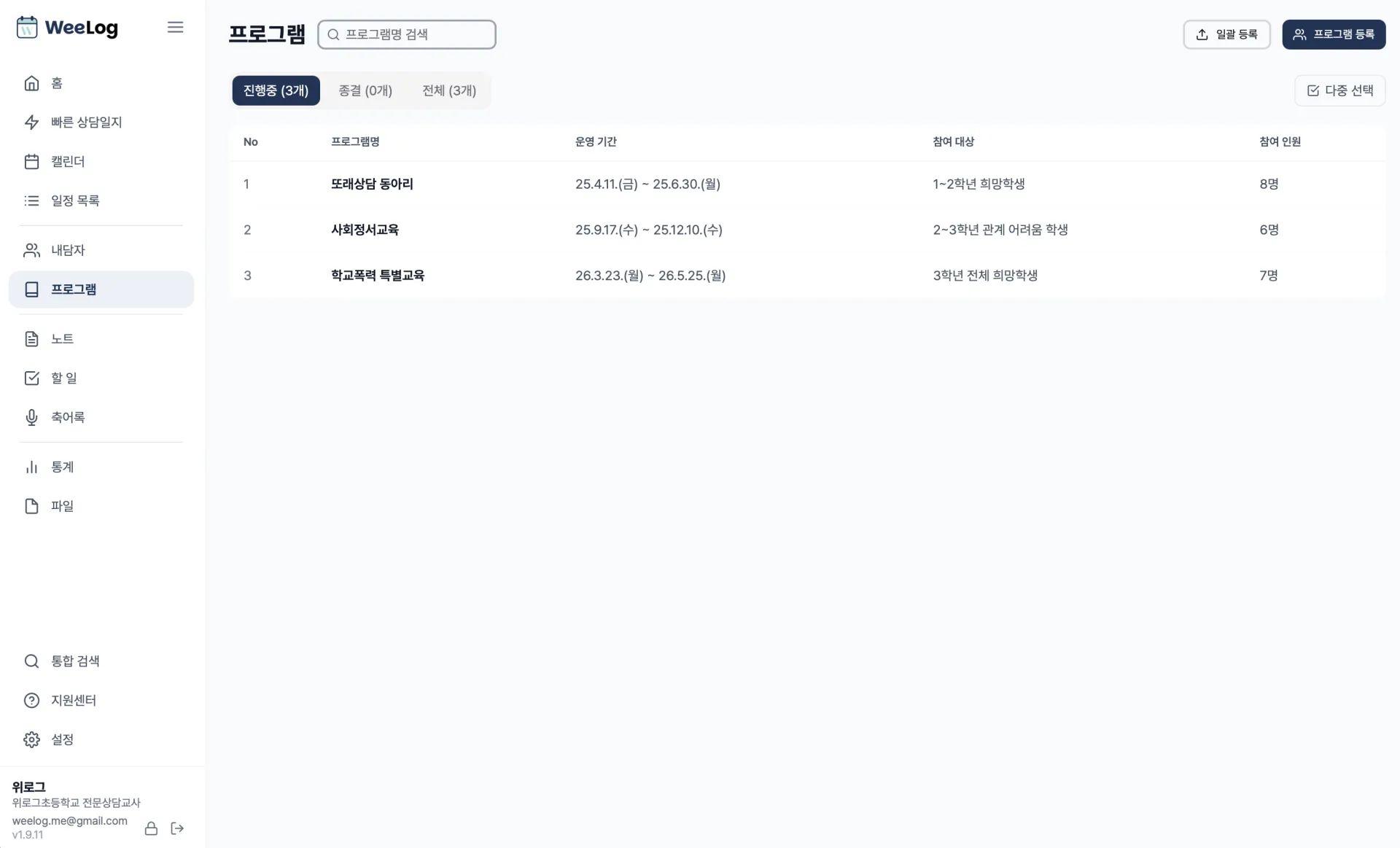Click book icon for 프로그램
1400x848 pixels.
point(31,289)
